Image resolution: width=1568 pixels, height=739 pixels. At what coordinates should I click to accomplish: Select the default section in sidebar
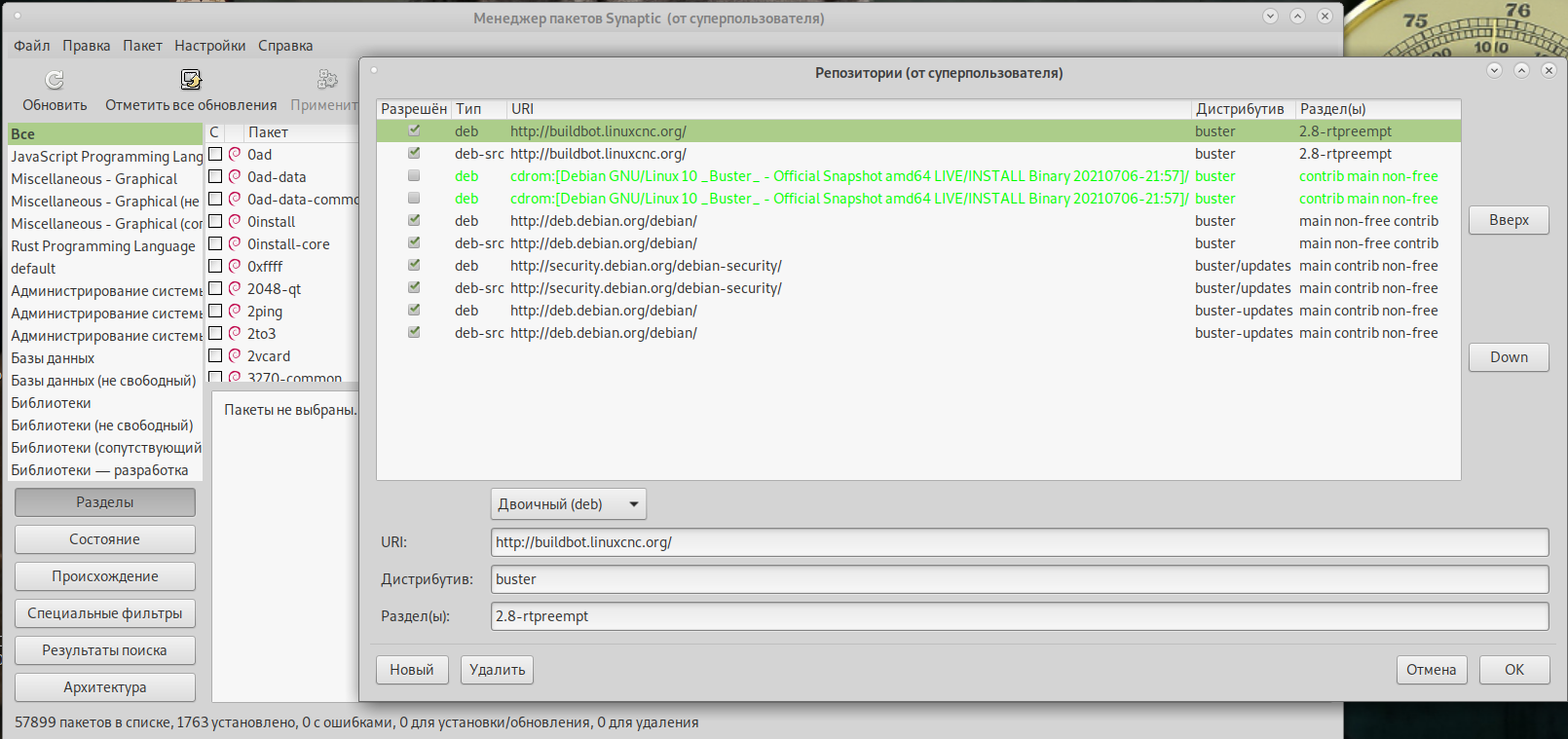pos(105,269)
